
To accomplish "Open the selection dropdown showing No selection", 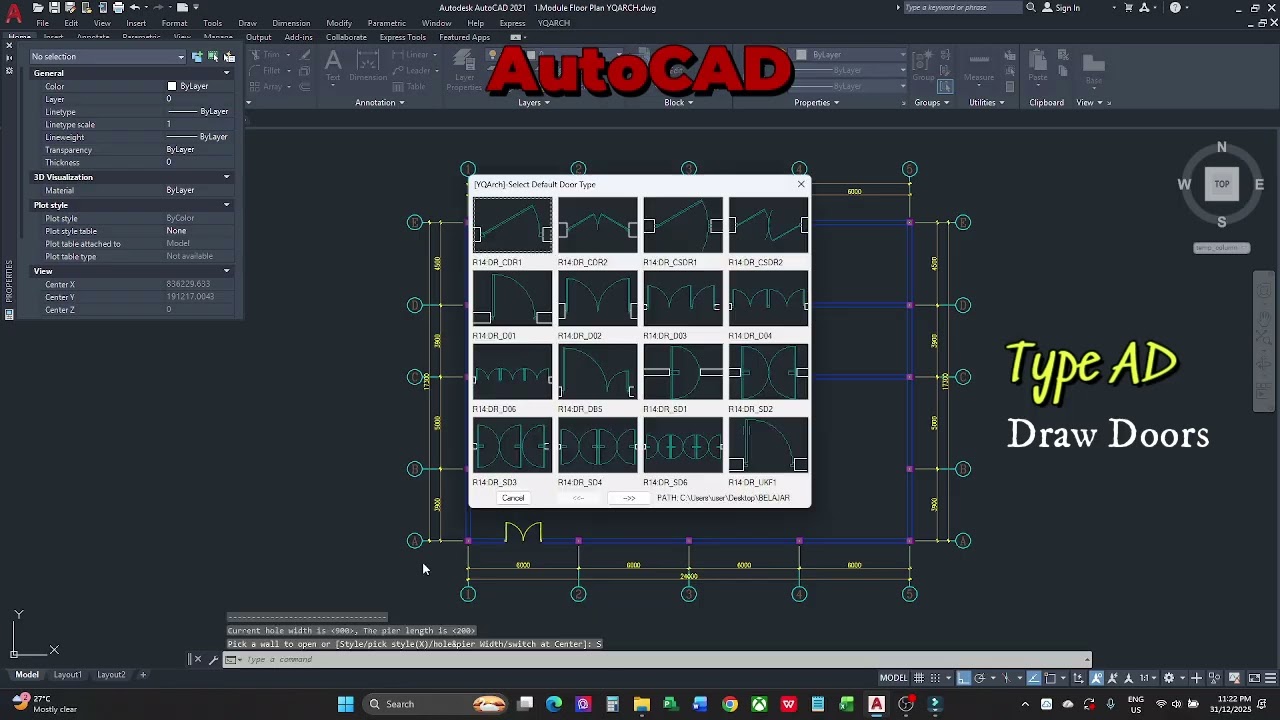I will tap(107, 56).
